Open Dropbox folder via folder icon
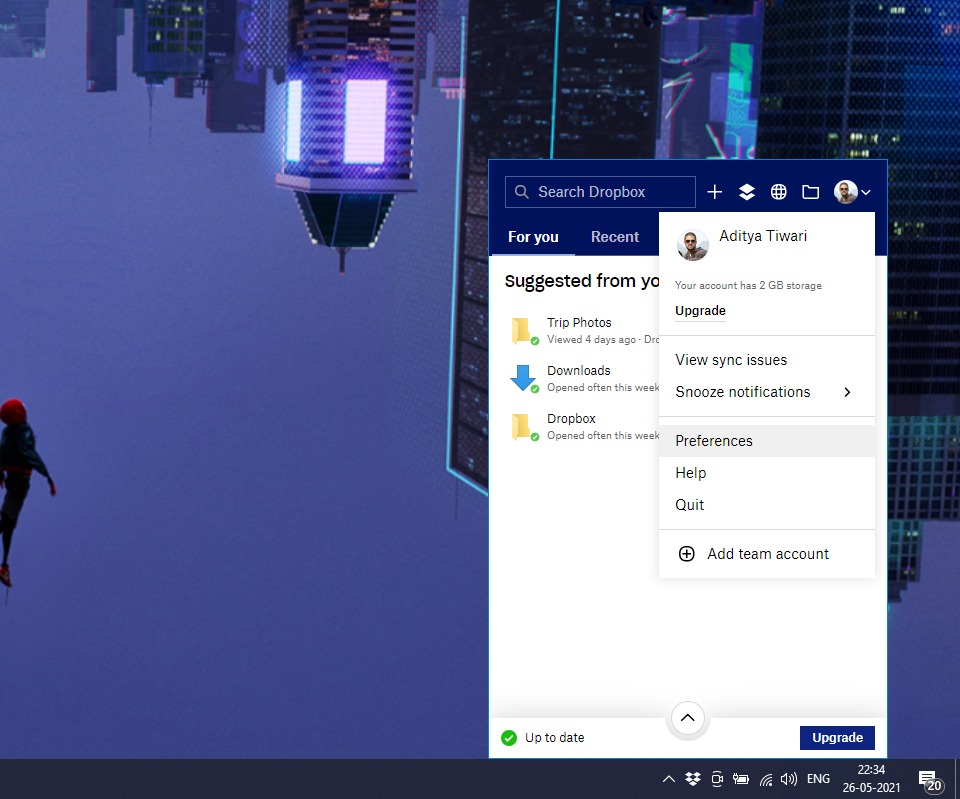The image size is (960, 799). tap(810, 192)
